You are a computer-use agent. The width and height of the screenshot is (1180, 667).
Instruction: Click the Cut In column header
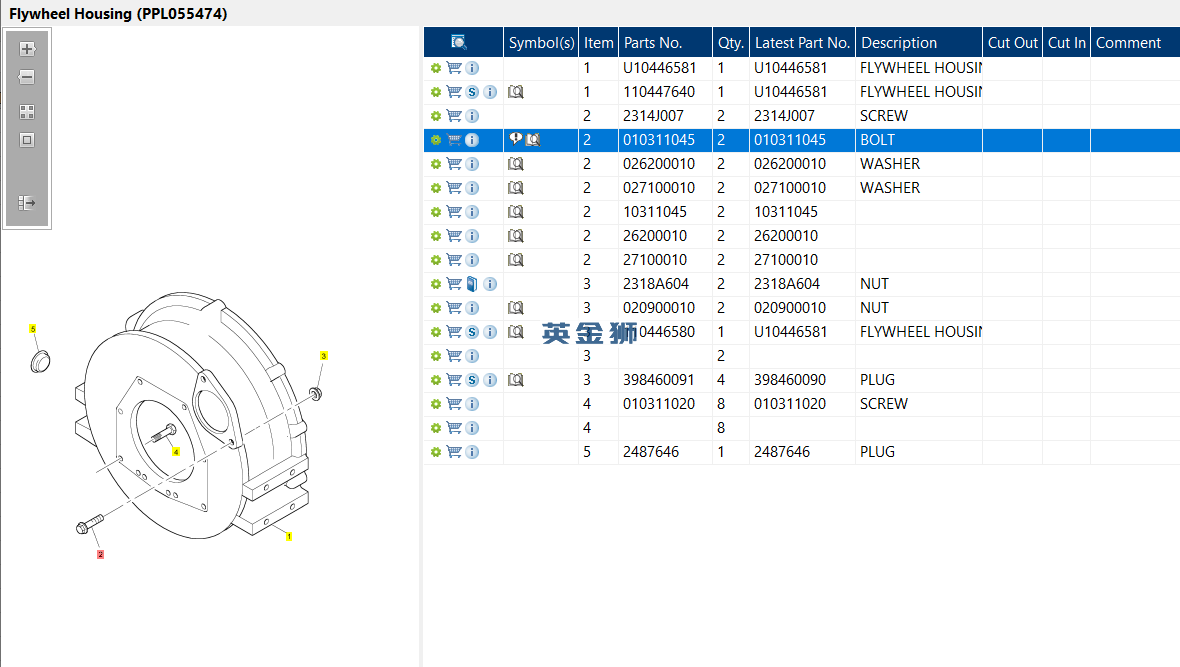click(1066, 42)
